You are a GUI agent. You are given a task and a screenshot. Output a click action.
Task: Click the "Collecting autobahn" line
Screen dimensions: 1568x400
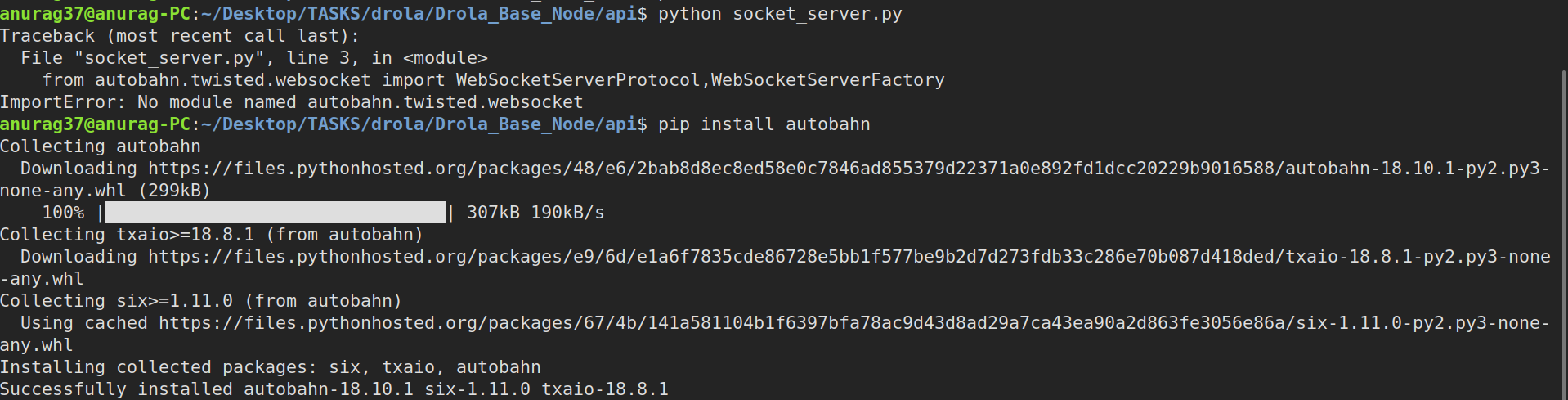[101, 146]
